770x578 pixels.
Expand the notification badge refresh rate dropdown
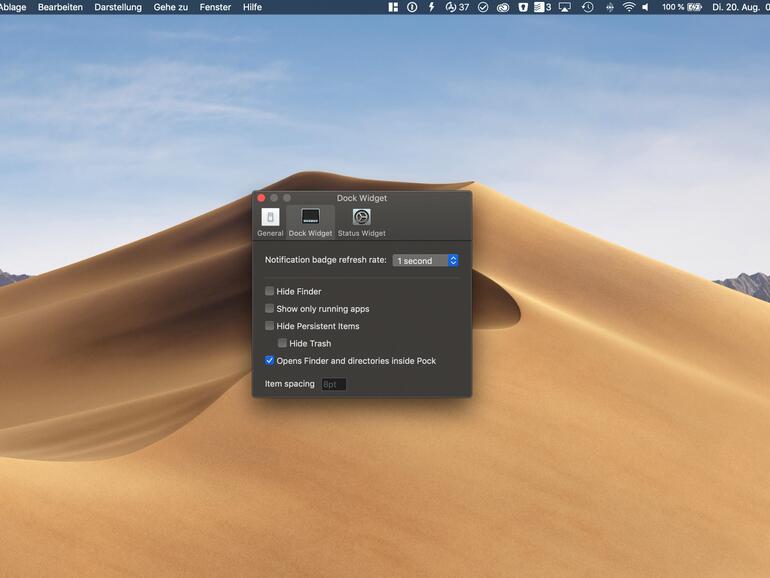pyautogui.click(x=425, y=261)
